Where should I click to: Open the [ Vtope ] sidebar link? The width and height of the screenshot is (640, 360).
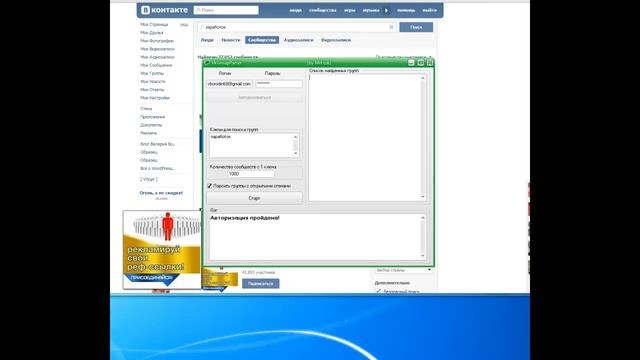pyautogui.click(x=149, y=179)
